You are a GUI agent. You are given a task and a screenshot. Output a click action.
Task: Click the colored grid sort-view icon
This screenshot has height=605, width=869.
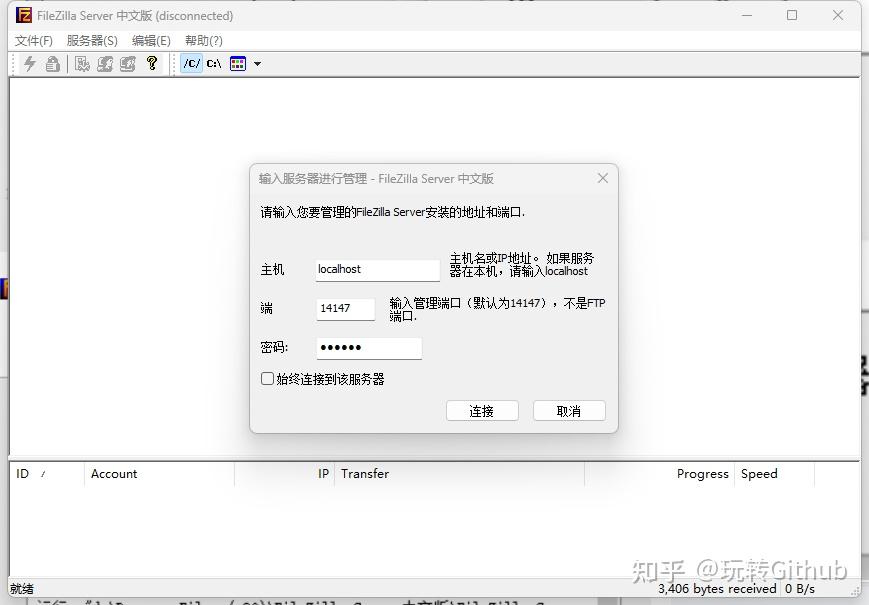click(238, 64)
